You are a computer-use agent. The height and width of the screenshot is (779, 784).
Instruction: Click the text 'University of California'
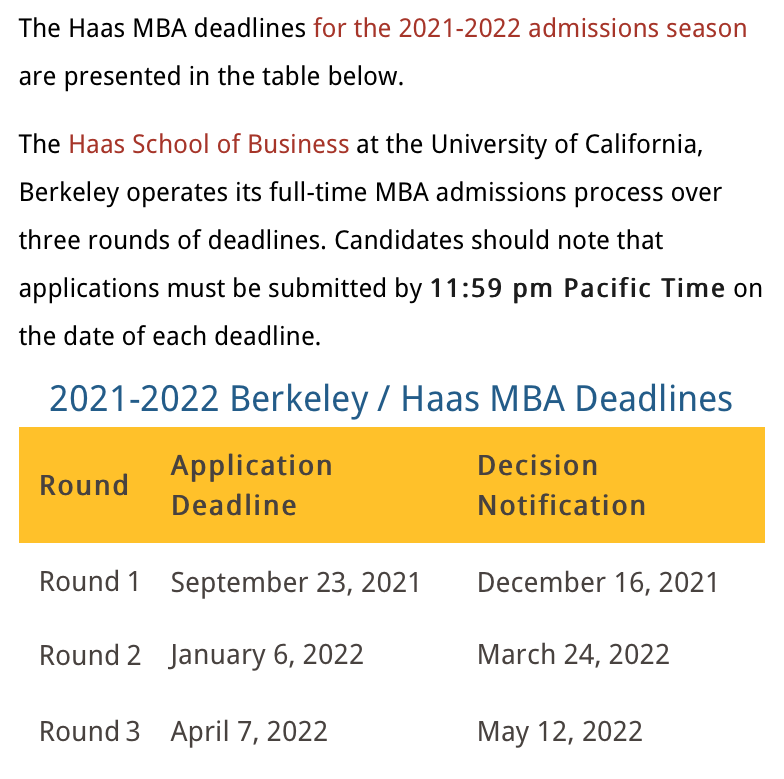click(565, 144)
